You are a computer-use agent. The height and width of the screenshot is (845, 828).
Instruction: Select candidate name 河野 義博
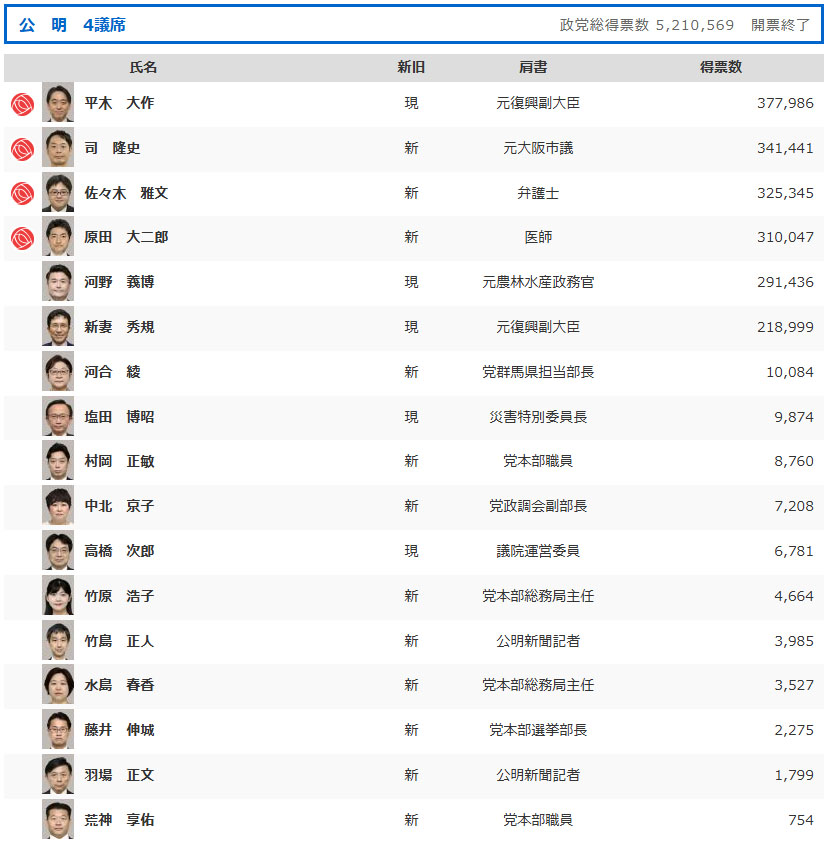119,282
